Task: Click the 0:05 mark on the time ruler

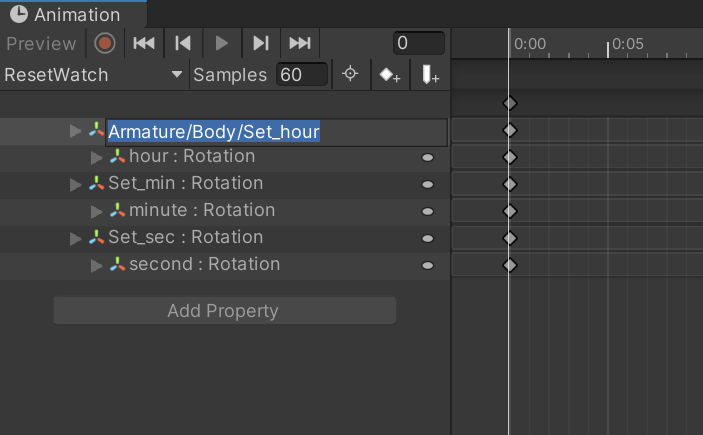Action: 628,44
